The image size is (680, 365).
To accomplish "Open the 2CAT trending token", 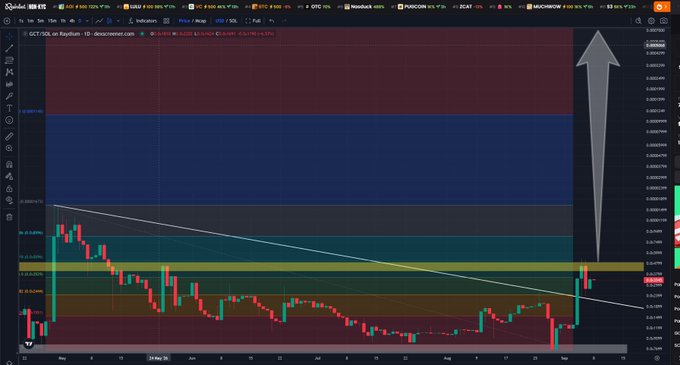I will click(468, 7).
